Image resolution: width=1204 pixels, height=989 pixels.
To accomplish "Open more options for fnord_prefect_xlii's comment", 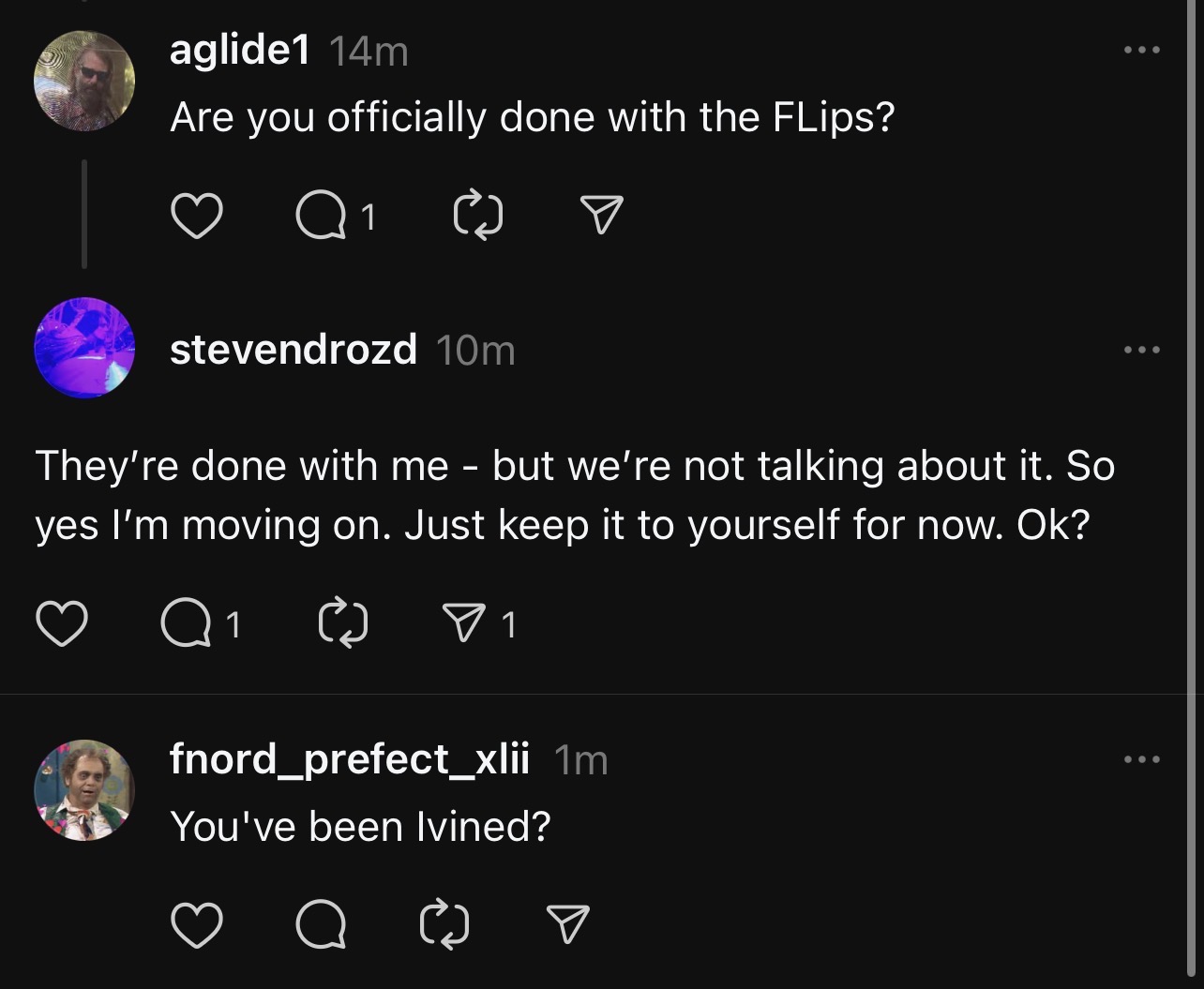I will (1142, 759).
